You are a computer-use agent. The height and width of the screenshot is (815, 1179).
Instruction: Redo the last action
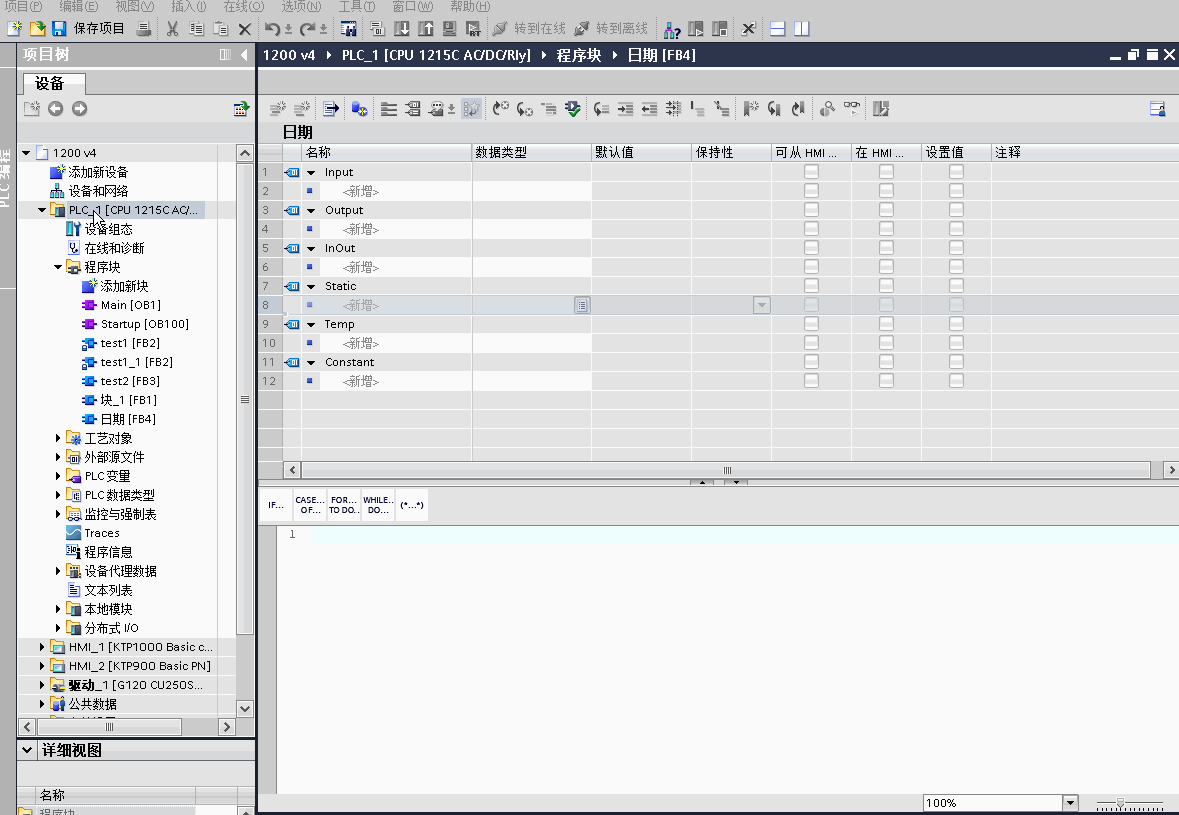307,29
